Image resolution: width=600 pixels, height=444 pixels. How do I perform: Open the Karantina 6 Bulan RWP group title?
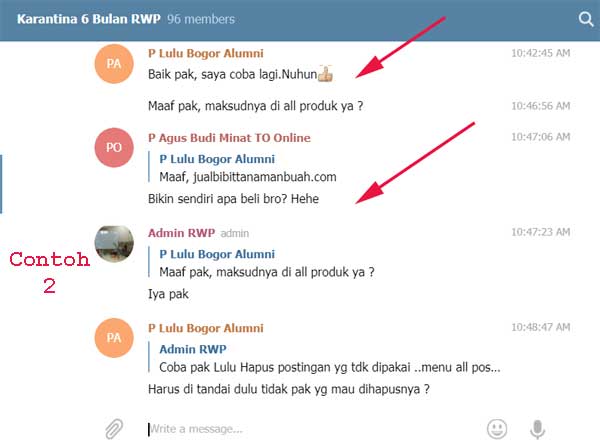(88, 19)
